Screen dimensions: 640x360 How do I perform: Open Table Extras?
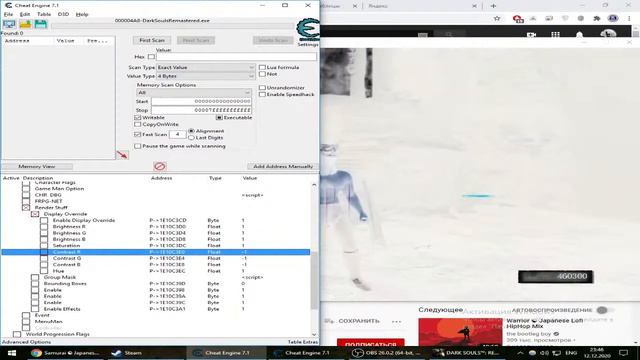click(302, 342)
